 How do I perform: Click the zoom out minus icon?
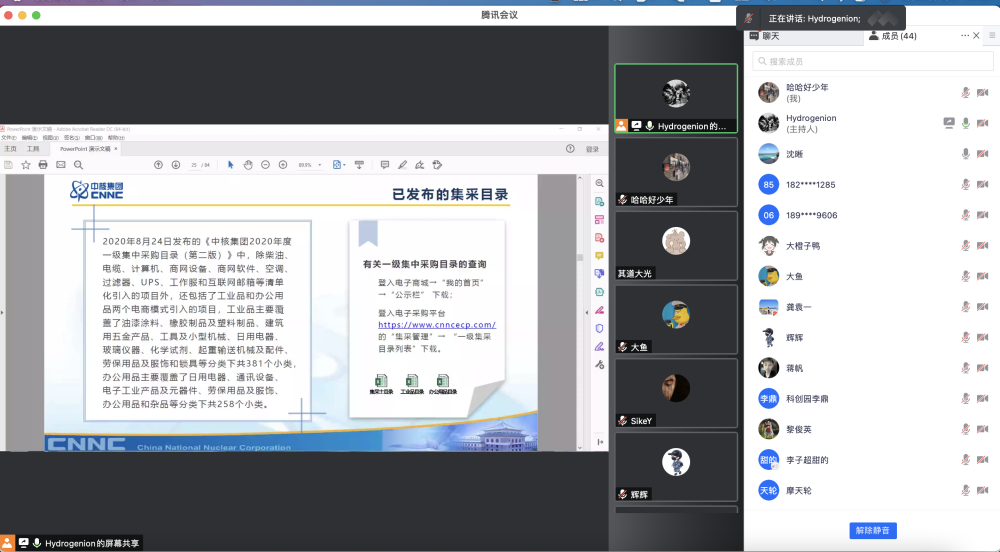click(x=265, y=165)
